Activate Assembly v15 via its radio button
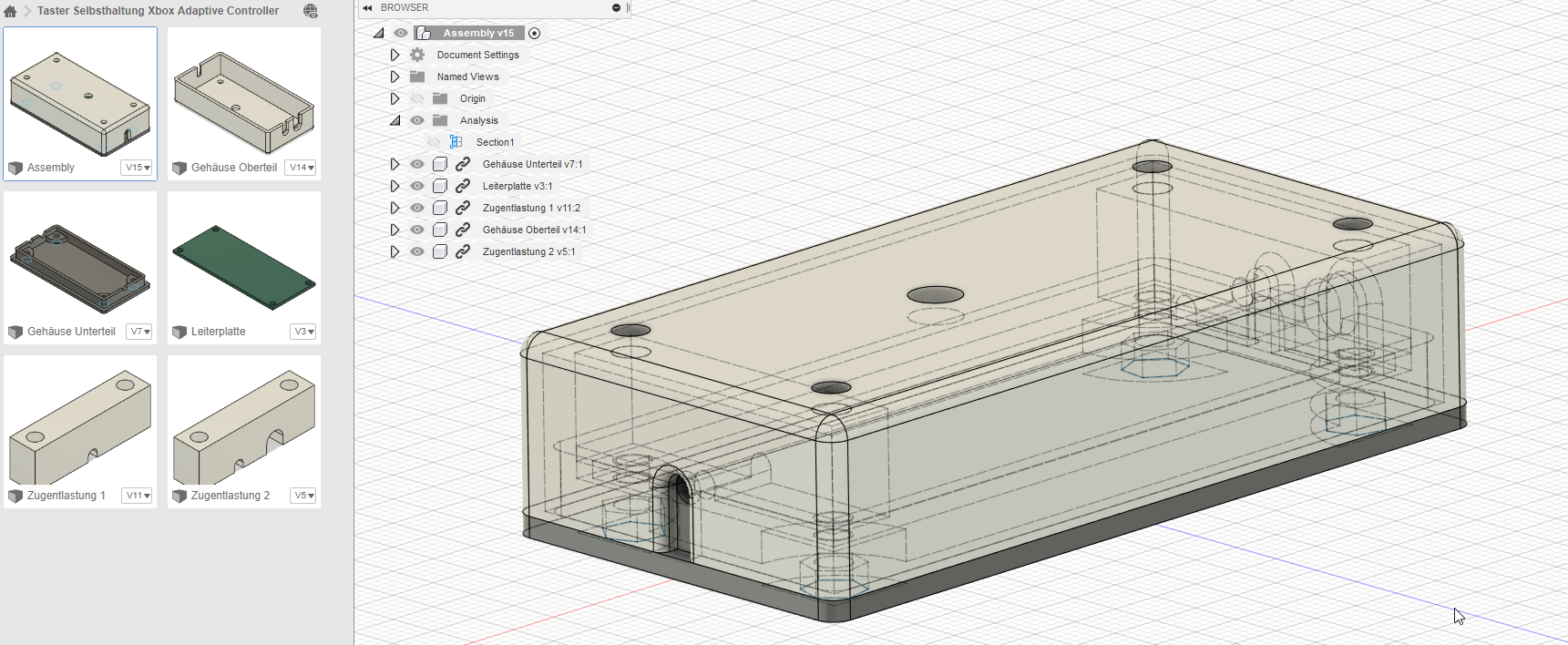The width and height of the screenshot is (1568, 645). tap(535, 33)
